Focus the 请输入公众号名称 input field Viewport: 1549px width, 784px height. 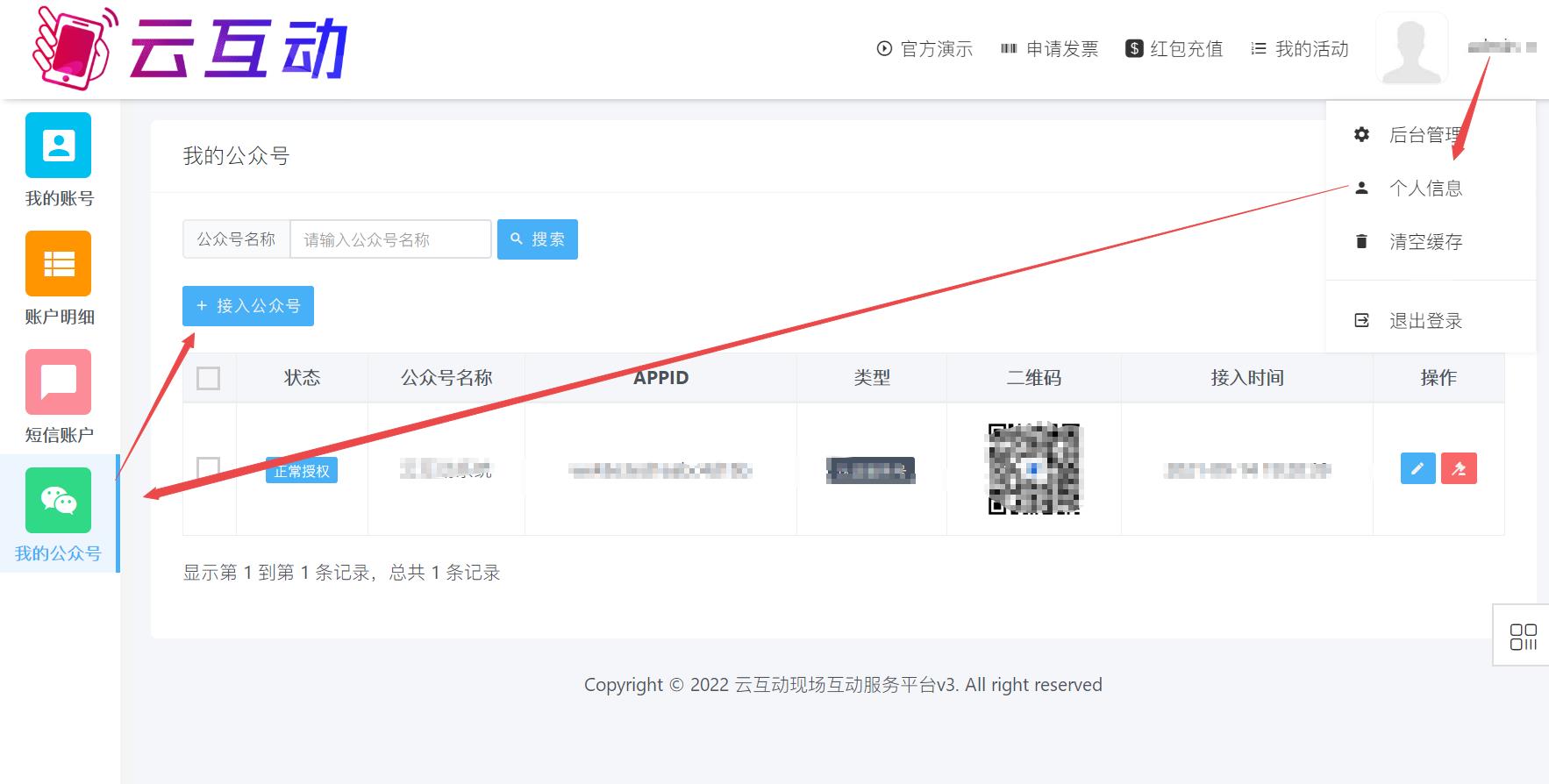pos(390,239)
